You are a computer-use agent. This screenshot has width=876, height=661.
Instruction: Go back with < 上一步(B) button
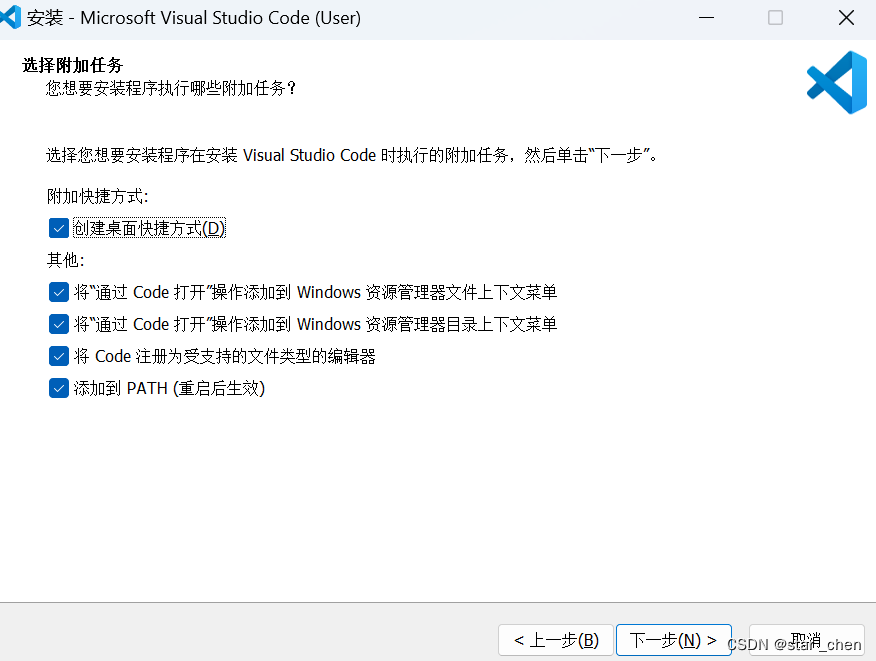pyautogui.click(x=556, y=640)
